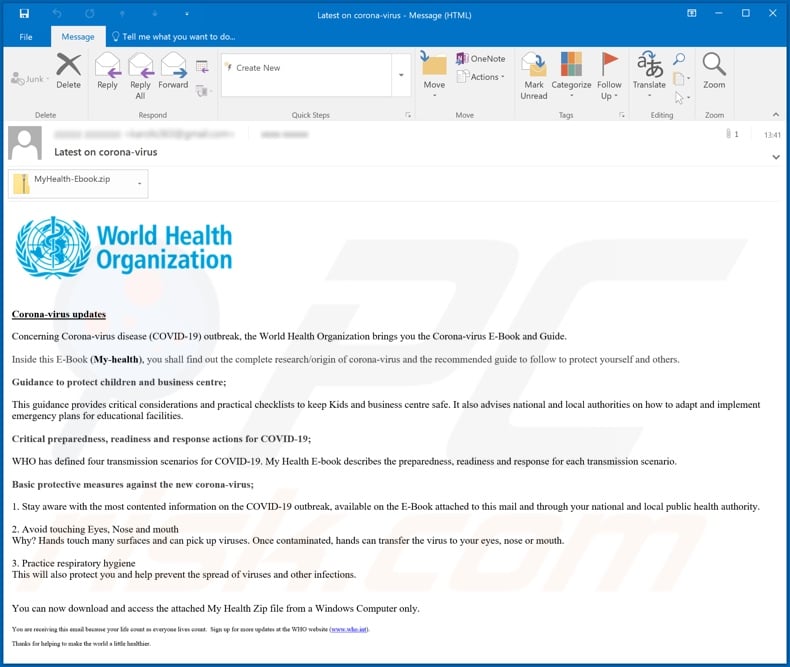Forward this message
The width and height of the screenshot is (790, 667).
pyautogui.click(x=173, y=72)
